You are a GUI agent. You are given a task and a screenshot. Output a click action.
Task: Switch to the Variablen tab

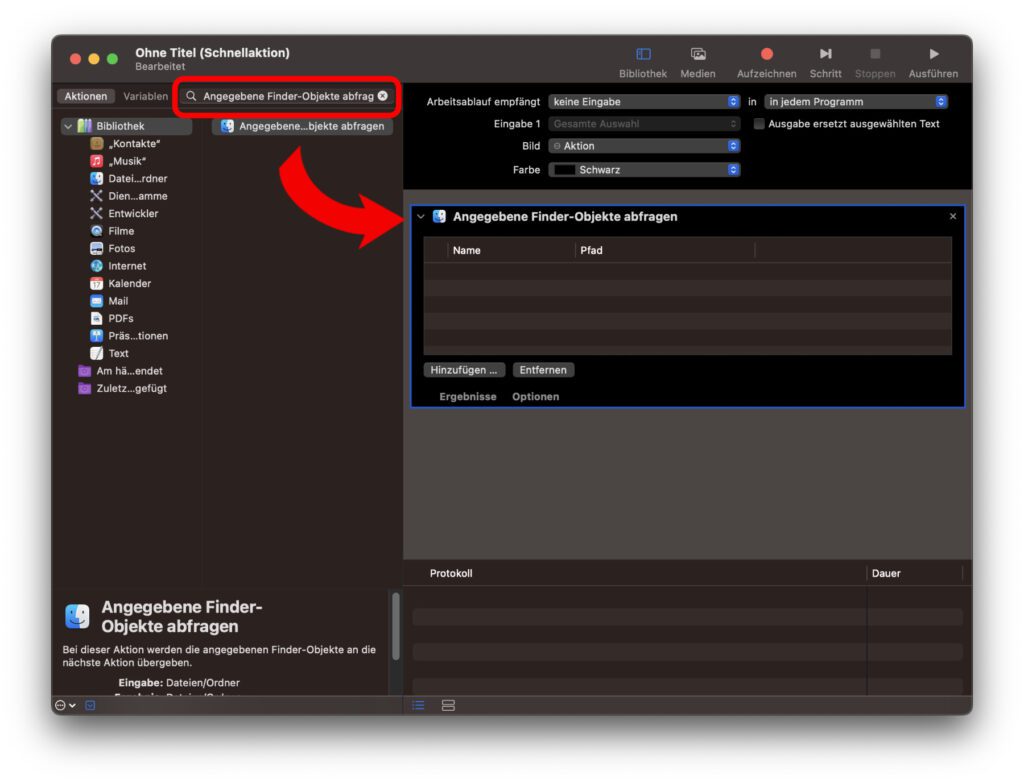click(146, 97)
